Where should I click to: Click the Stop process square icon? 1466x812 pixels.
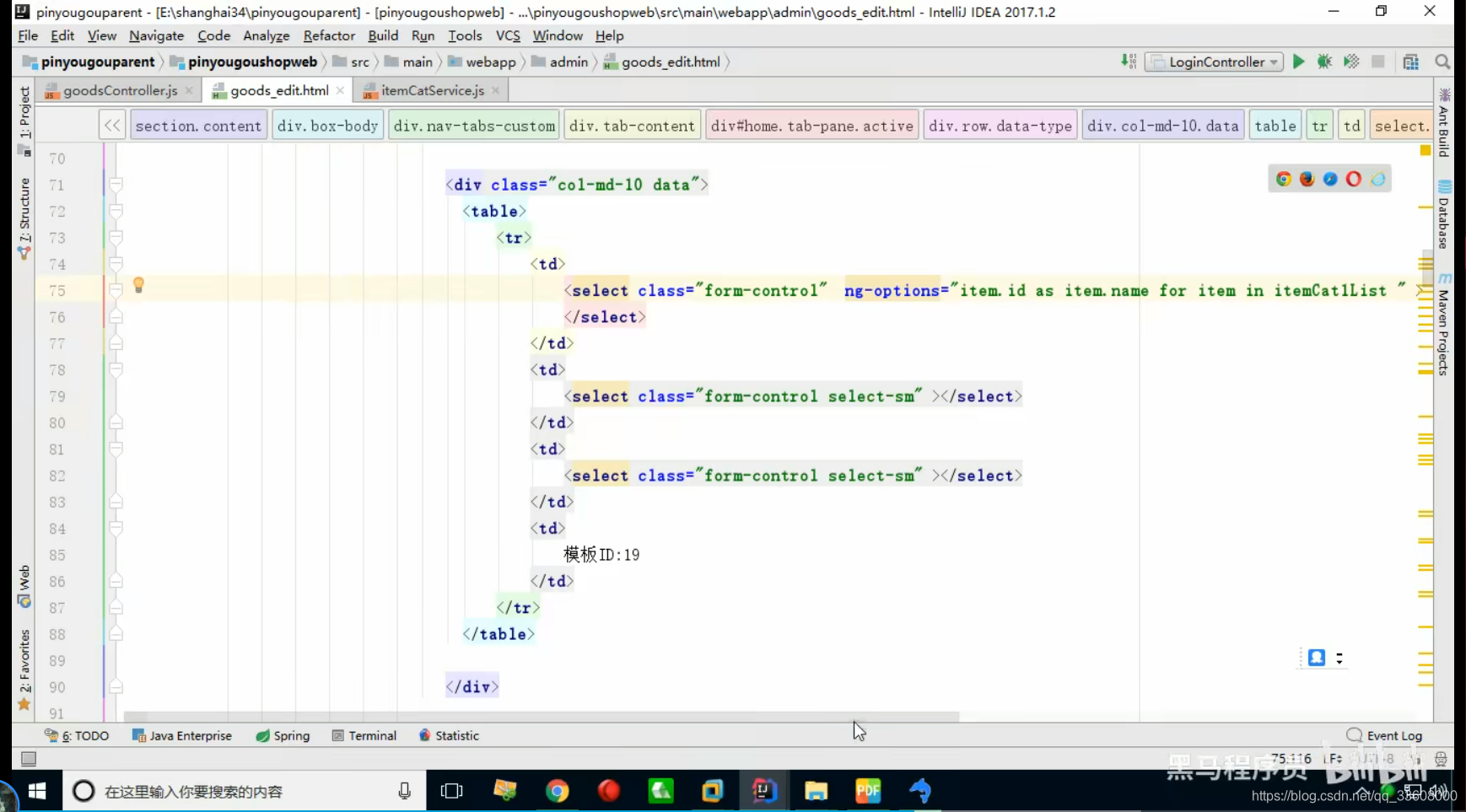tap(1378, 62)
